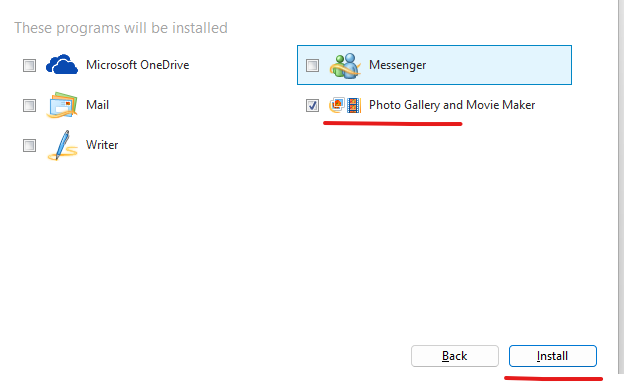
Task: Check the Writer checkbox
Action: 29,145
